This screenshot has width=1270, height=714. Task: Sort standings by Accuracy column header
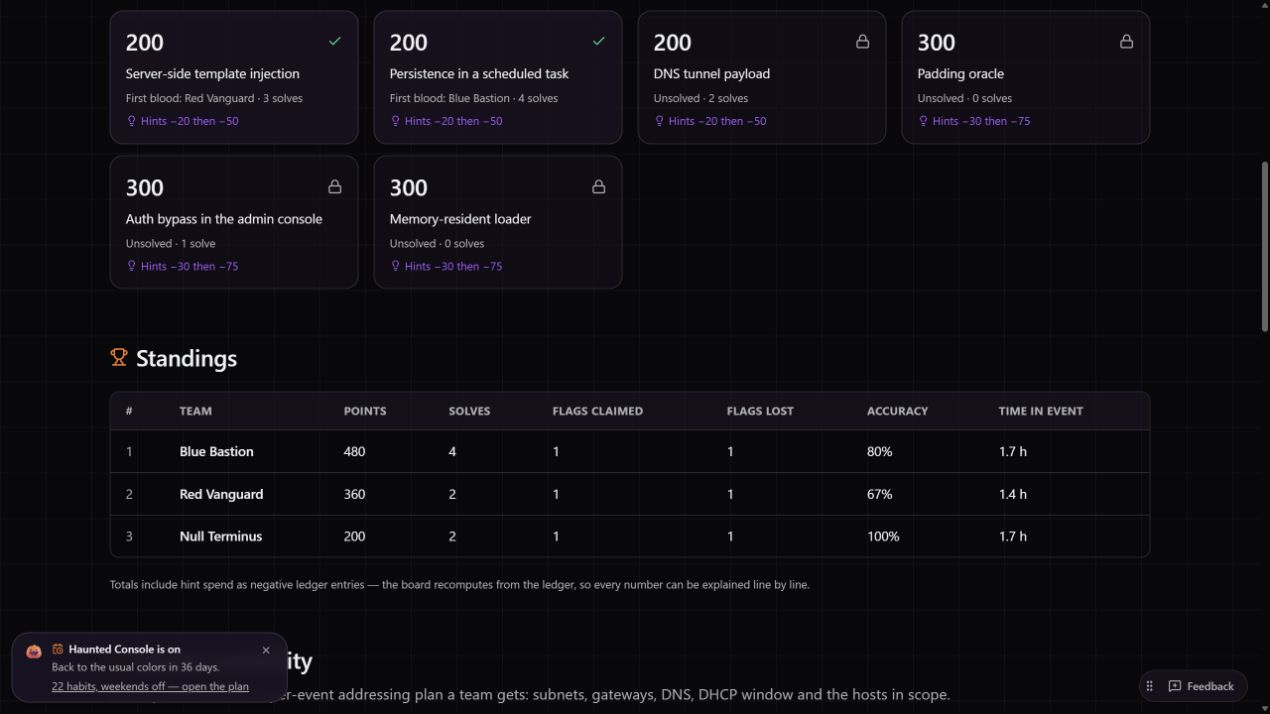[897, 411]
